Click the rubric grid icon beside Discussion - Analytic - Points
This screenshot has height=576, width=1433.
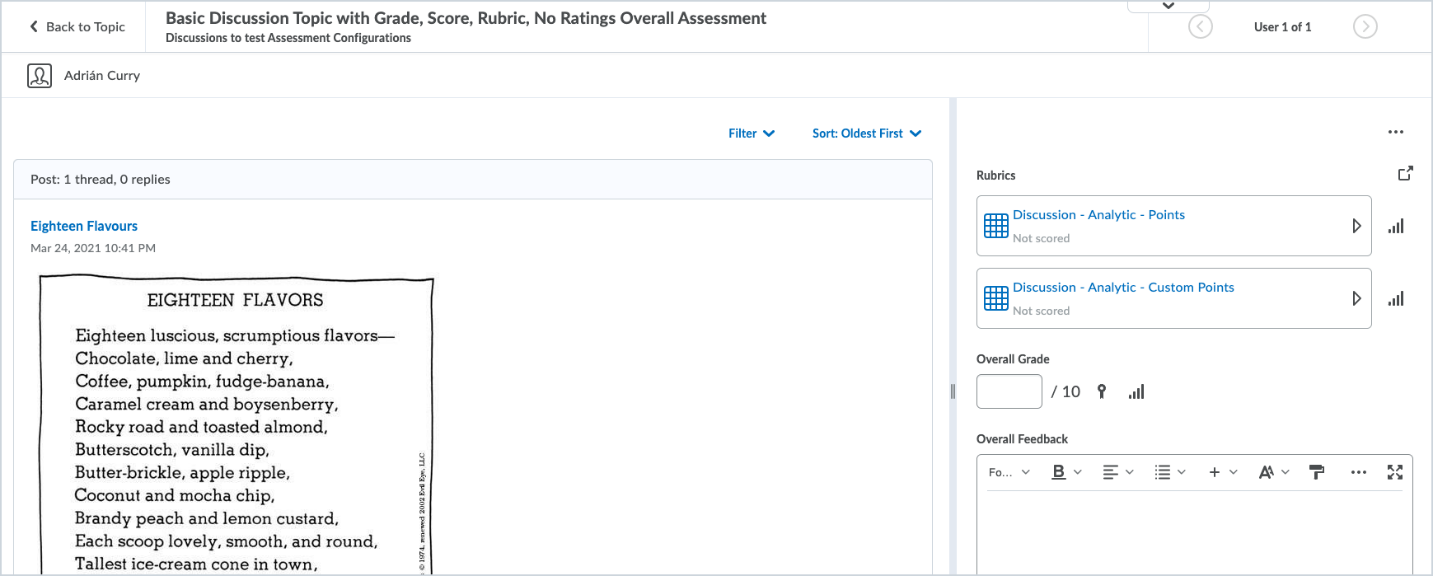pos(995,225)
